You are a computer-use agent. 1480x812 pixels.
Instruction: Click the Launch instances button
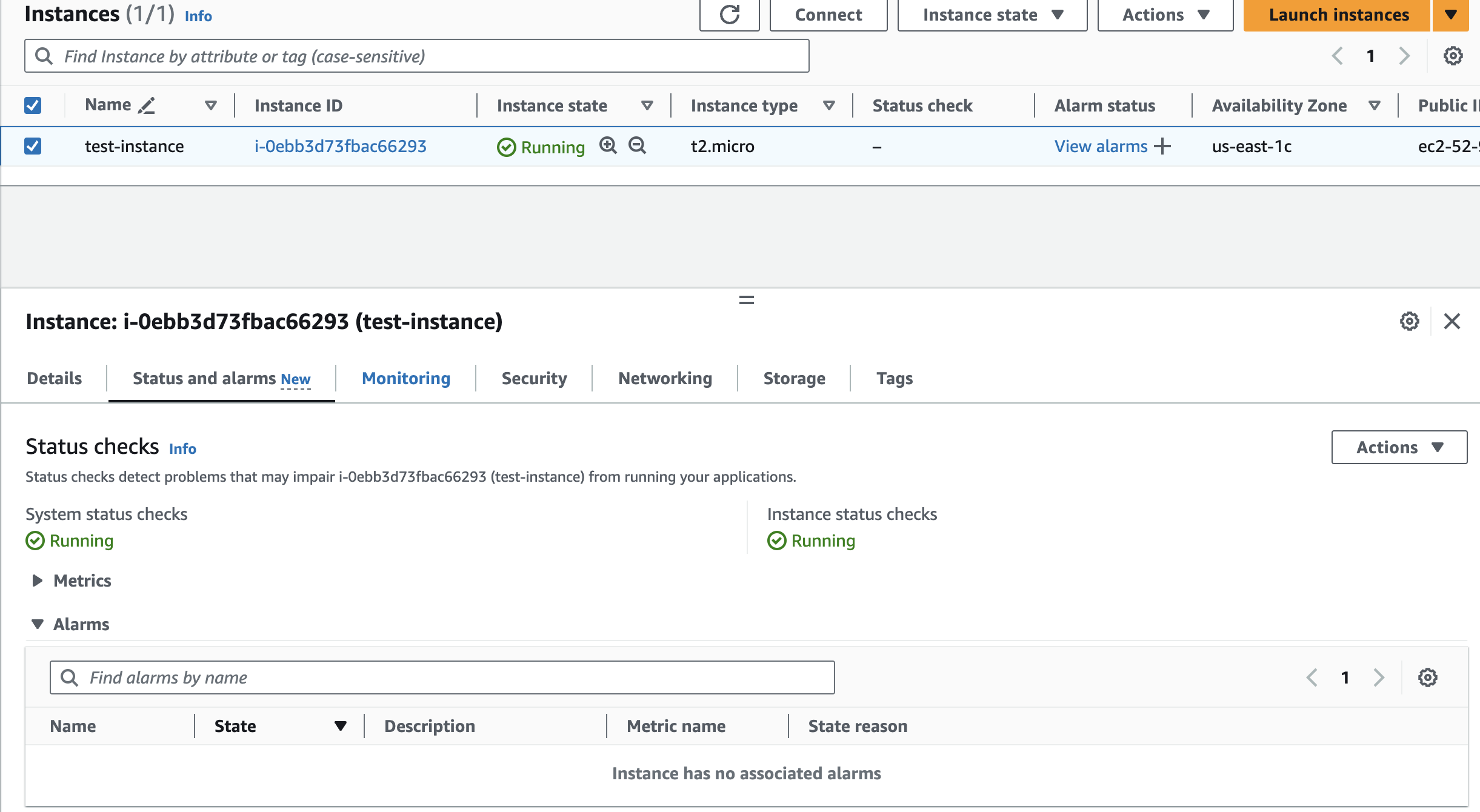[x=1338, y=15]
